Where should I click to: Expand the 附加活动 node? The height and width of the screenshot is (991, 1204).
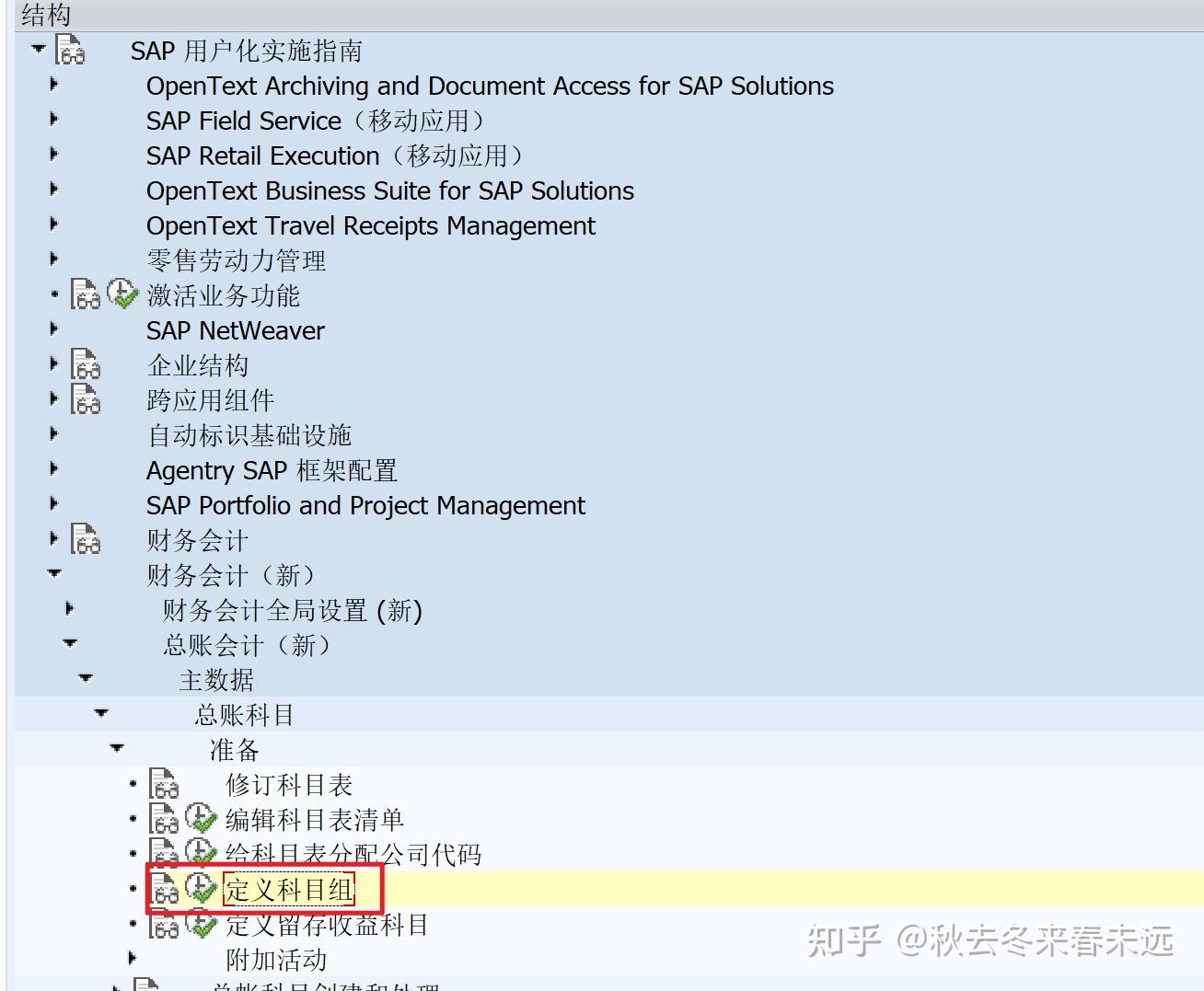(132, 958)
